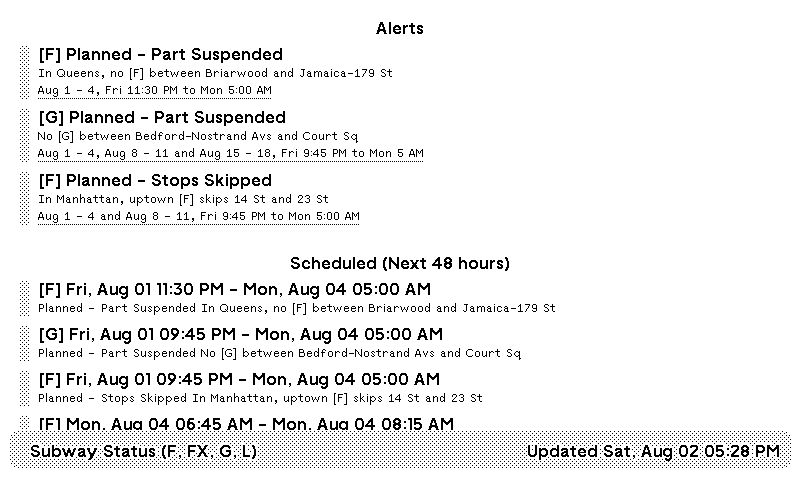Open the [F] Planned - Part Suspended alert title
The height and width of the screenshot is (480, 800).
(x=160, y=55)
